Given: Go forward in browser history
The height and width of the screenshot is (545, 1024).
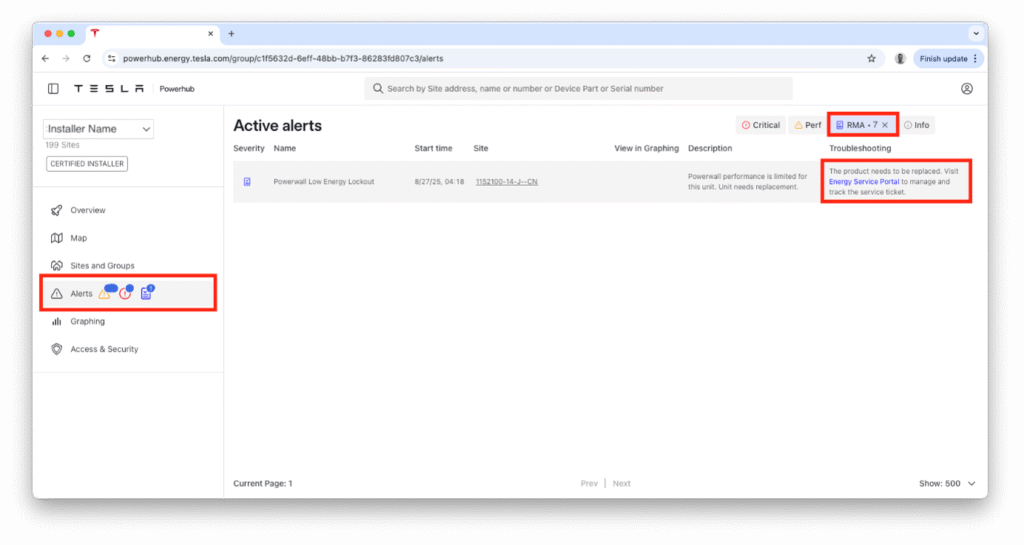Looking at the screenshot, I should click(x=66, y=59).
